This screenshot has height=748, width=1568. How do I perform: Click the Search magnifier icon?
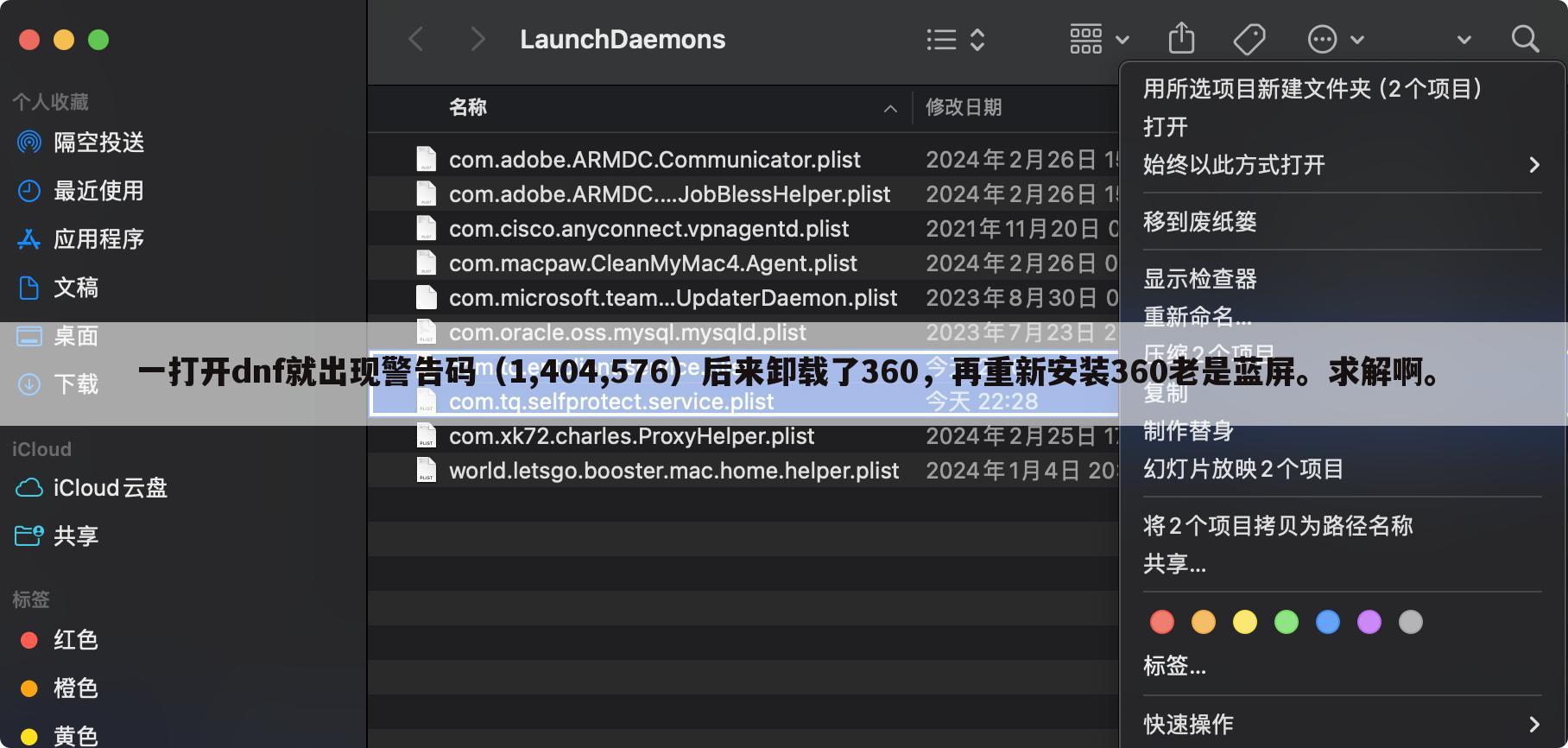[1525, 39]
